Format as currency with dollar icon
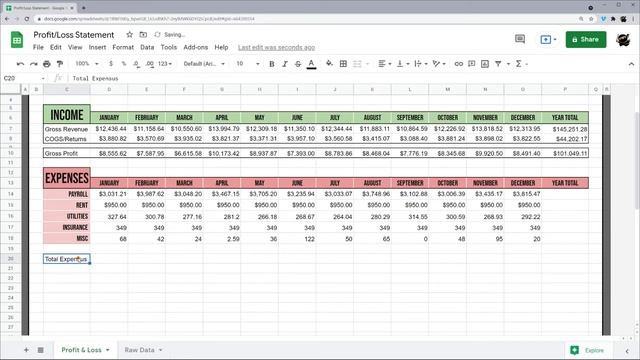Viewport: 640px width, 360px height. point(111,64)
